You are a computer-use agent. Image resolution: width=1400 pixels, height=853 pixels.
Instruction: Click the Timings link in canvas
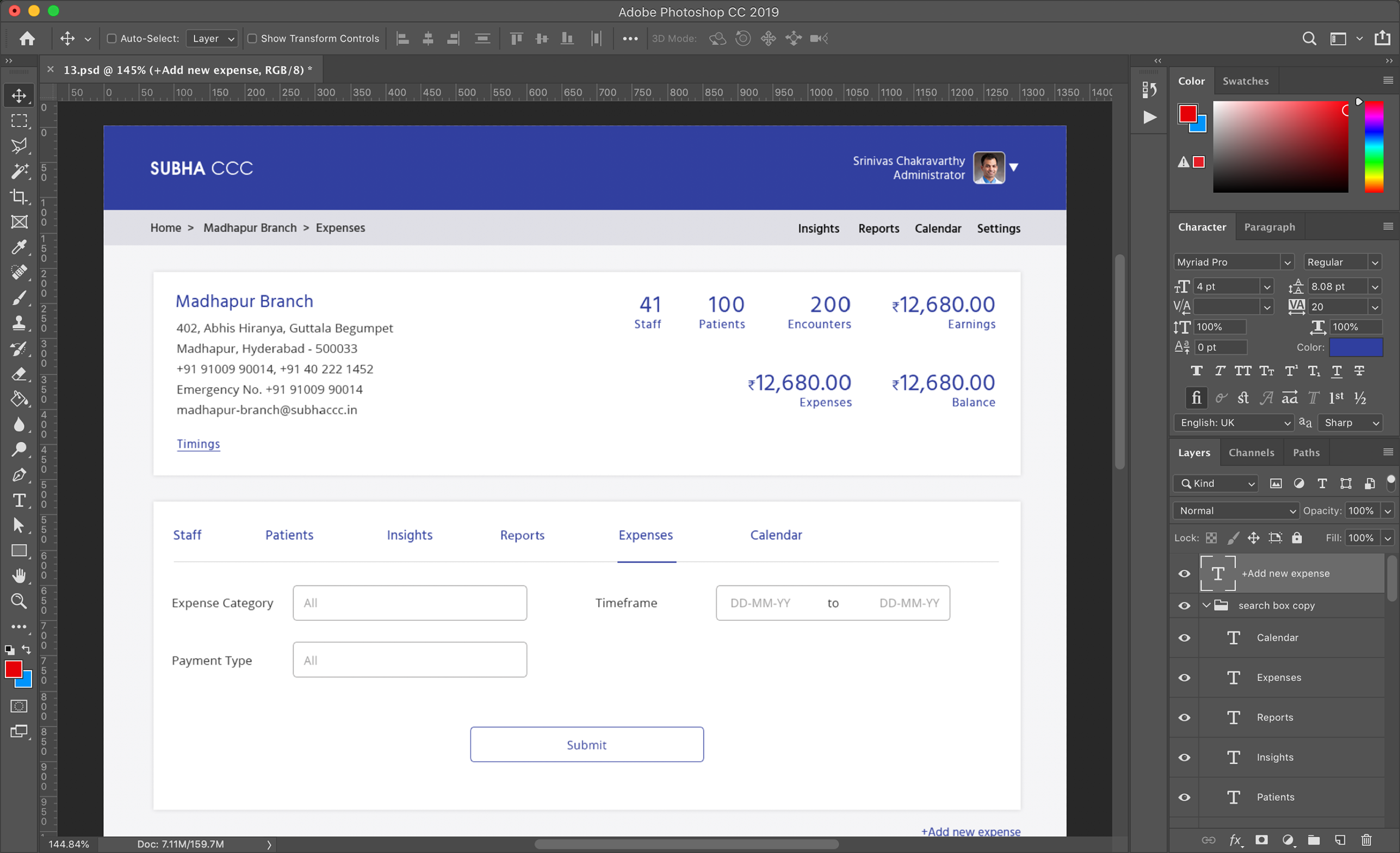click(x=198, y=444)
